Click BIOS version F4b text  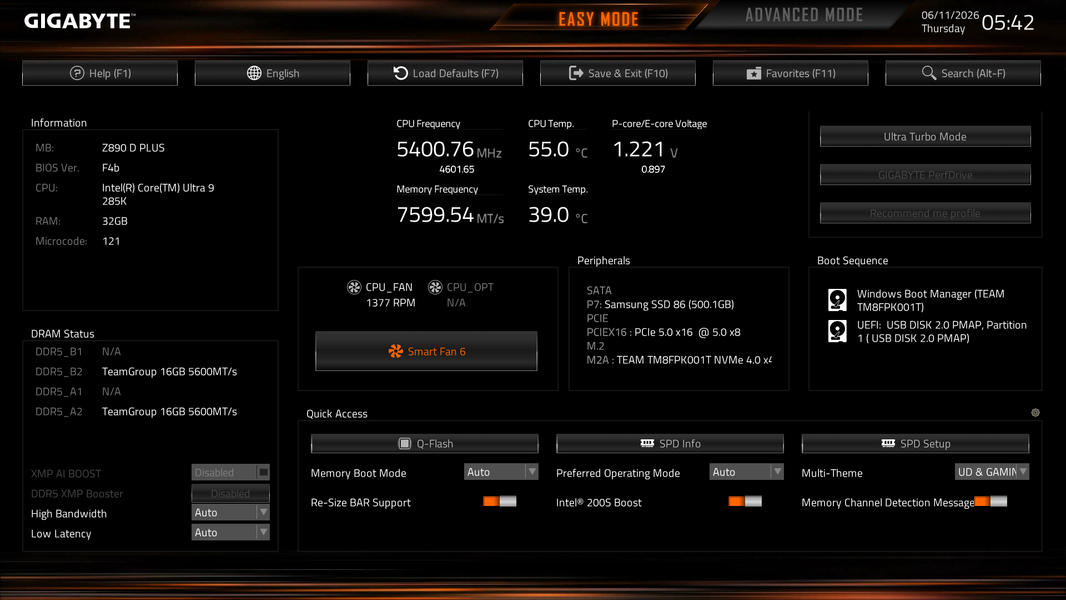(x=110, y=168)
